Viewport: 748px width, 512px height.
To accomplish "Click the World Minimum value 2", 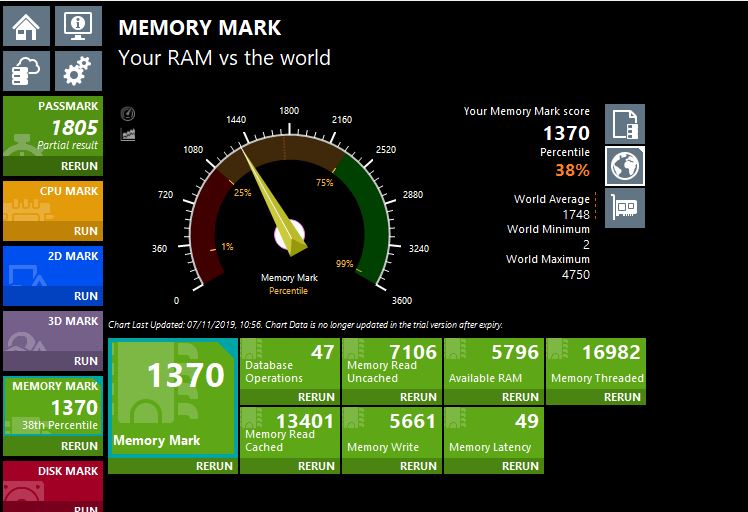I will [586, 245].
